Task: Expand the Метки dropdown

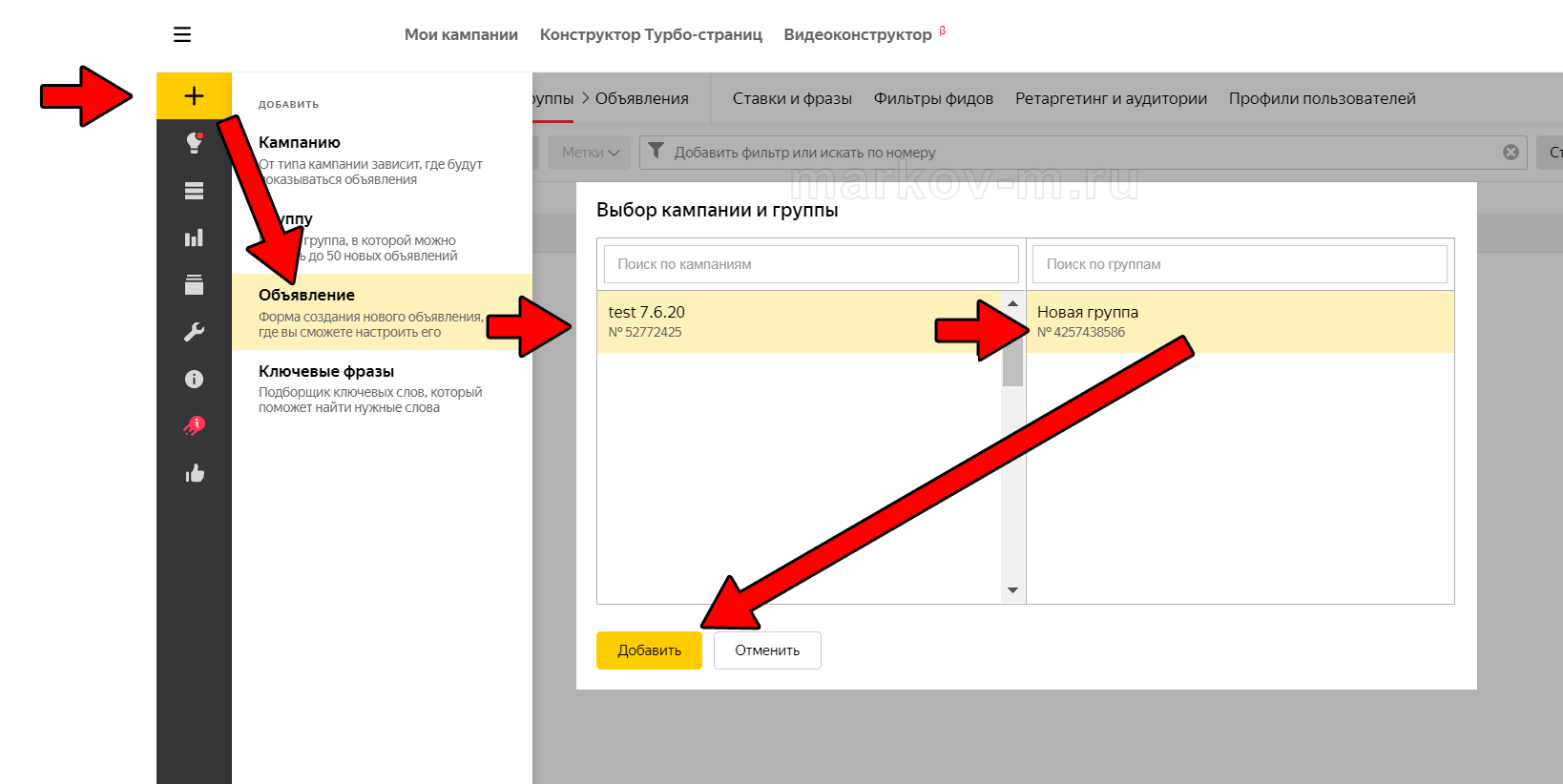Action: pos(590,153)
